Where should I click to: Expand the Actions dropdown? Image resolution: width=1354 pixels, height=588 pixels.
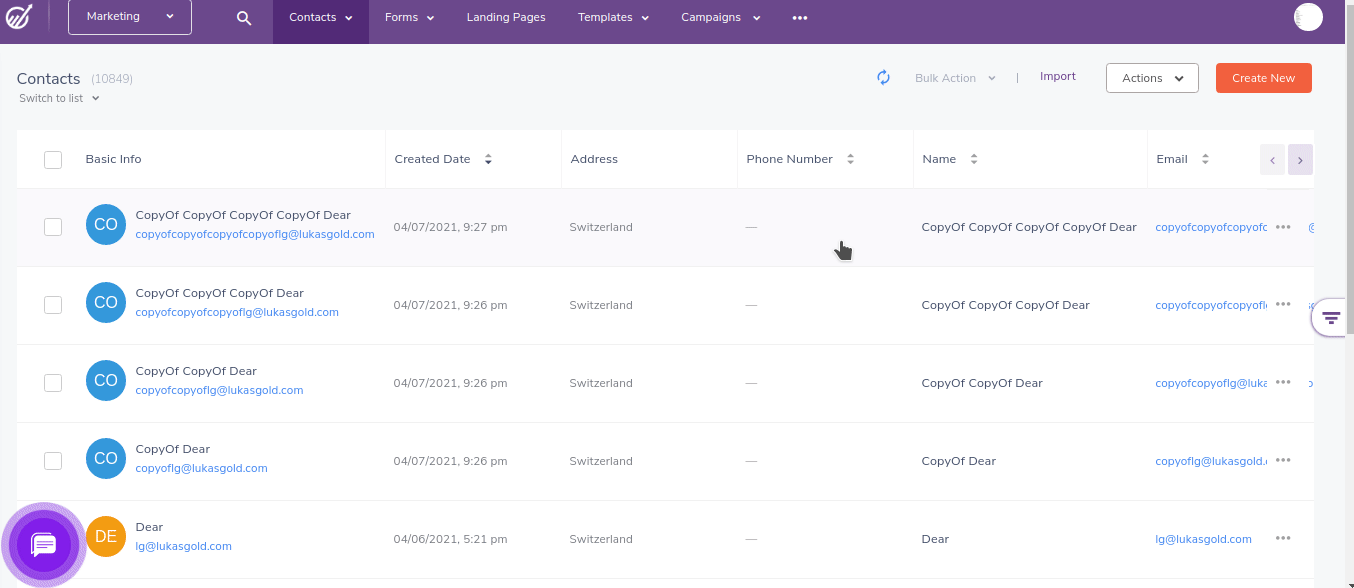(x=1152, y=78)
